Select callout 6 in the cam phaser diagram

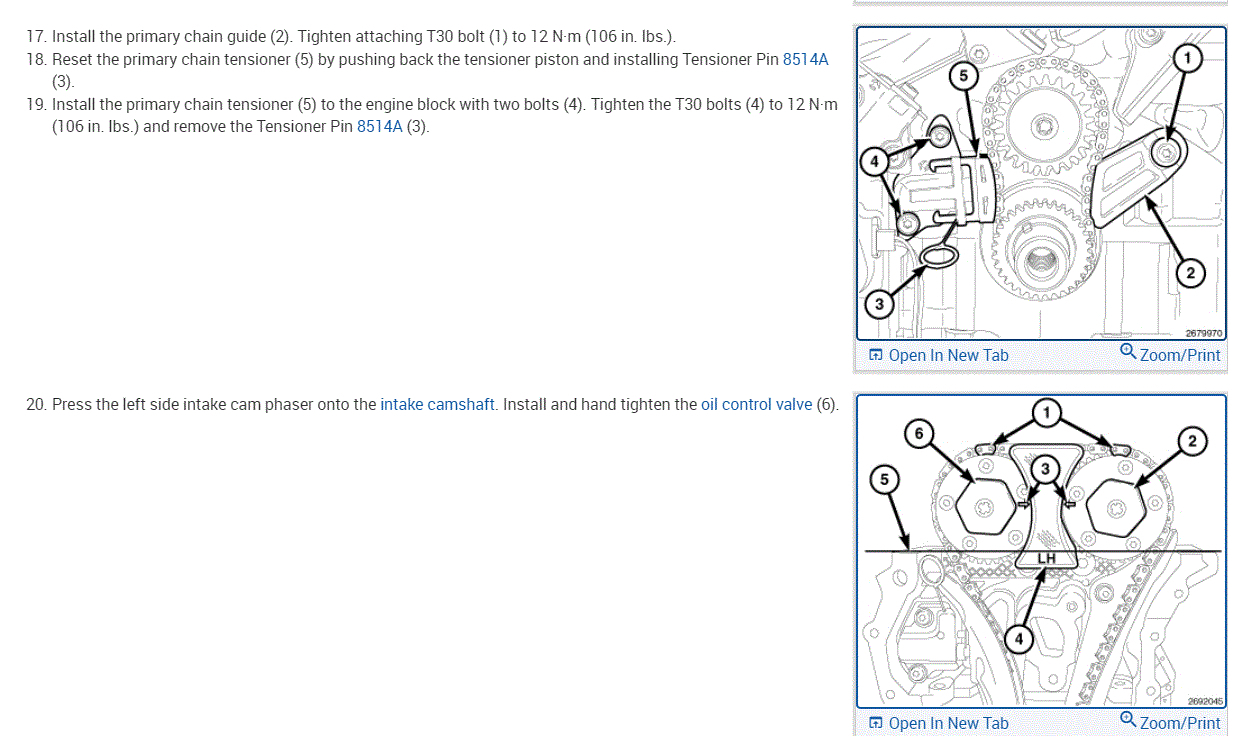point(919,434)
